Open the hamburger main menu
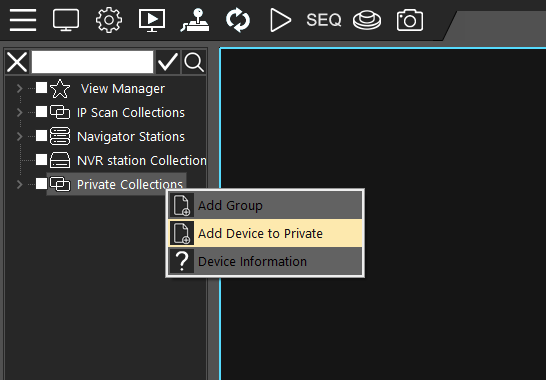Image resolution: width=546 pixels, height=380 pixels. click(23, 20)
